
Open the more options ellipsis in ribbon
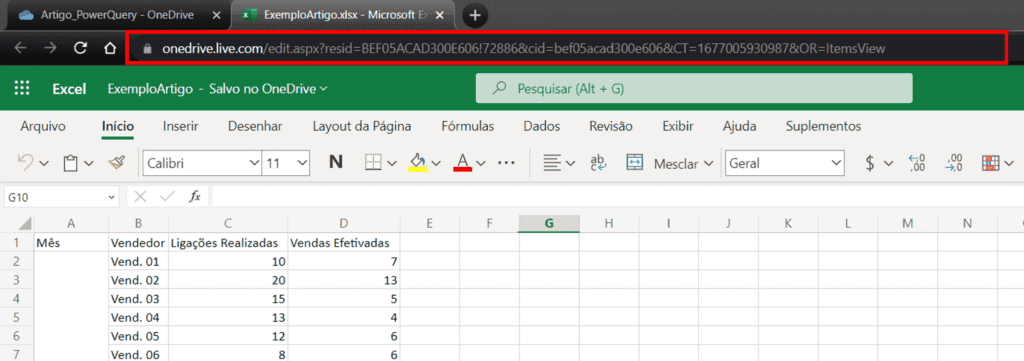(507, 163)
